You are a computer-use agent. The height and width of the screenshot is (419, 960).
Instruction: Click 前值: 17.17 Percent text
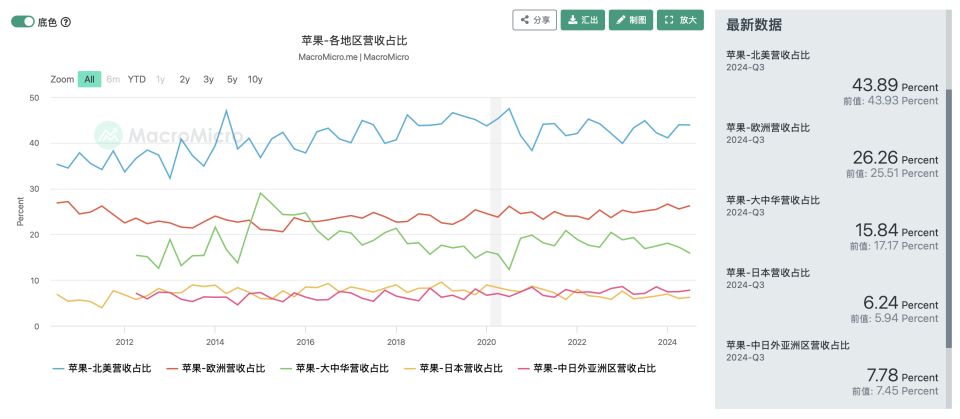point(894,246)
